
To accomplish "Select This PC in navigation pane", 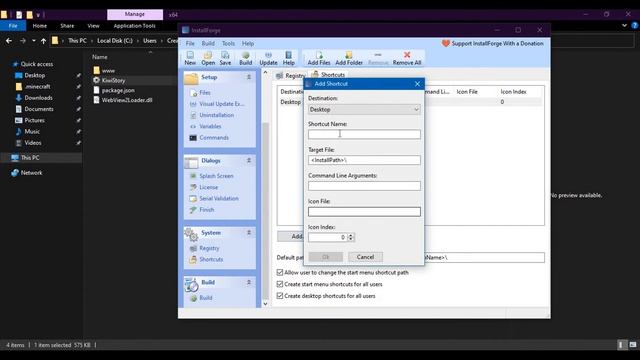I will (x=30, y=158).
